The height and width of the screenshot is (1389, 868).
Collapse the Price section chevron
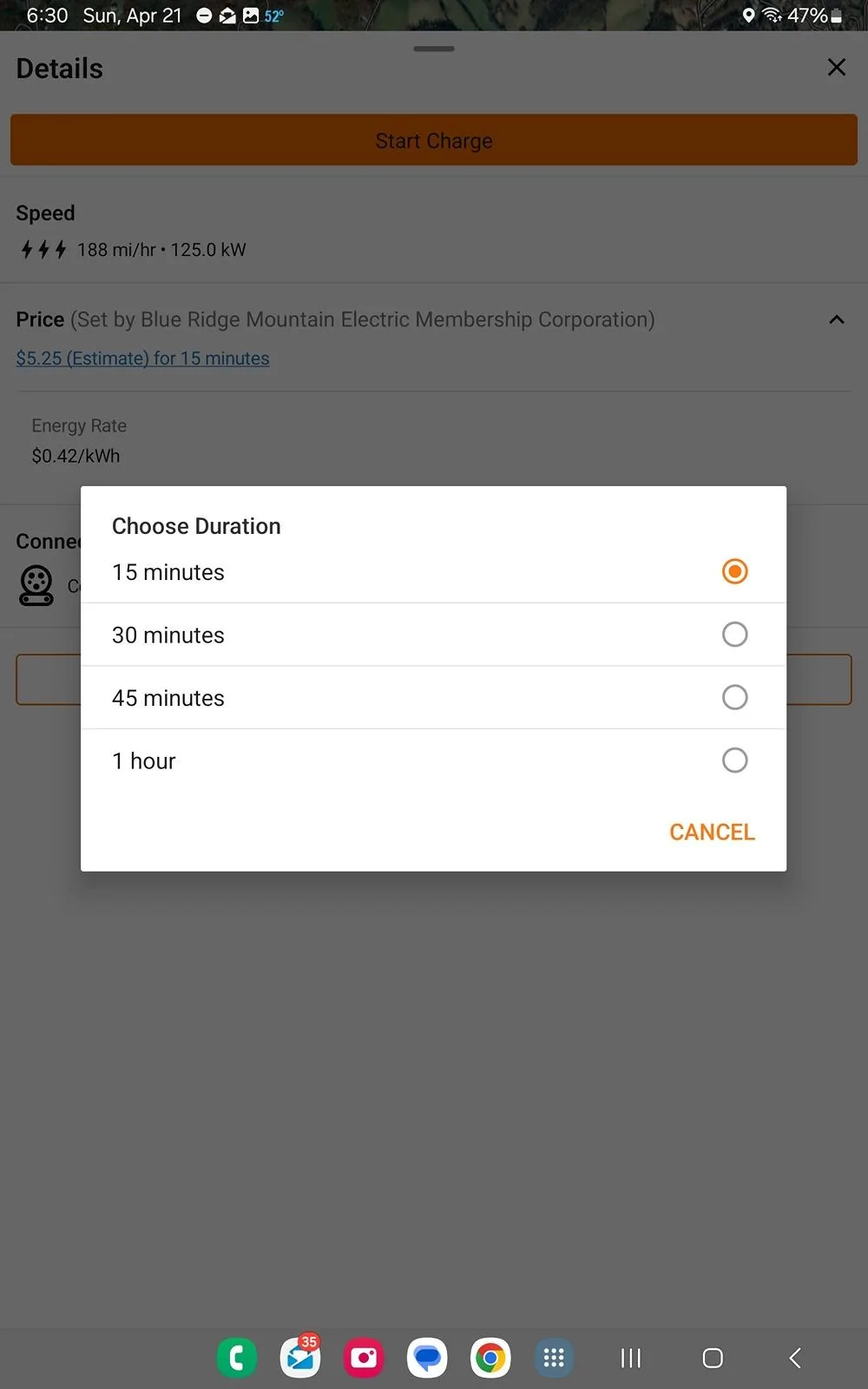point(837,319)
